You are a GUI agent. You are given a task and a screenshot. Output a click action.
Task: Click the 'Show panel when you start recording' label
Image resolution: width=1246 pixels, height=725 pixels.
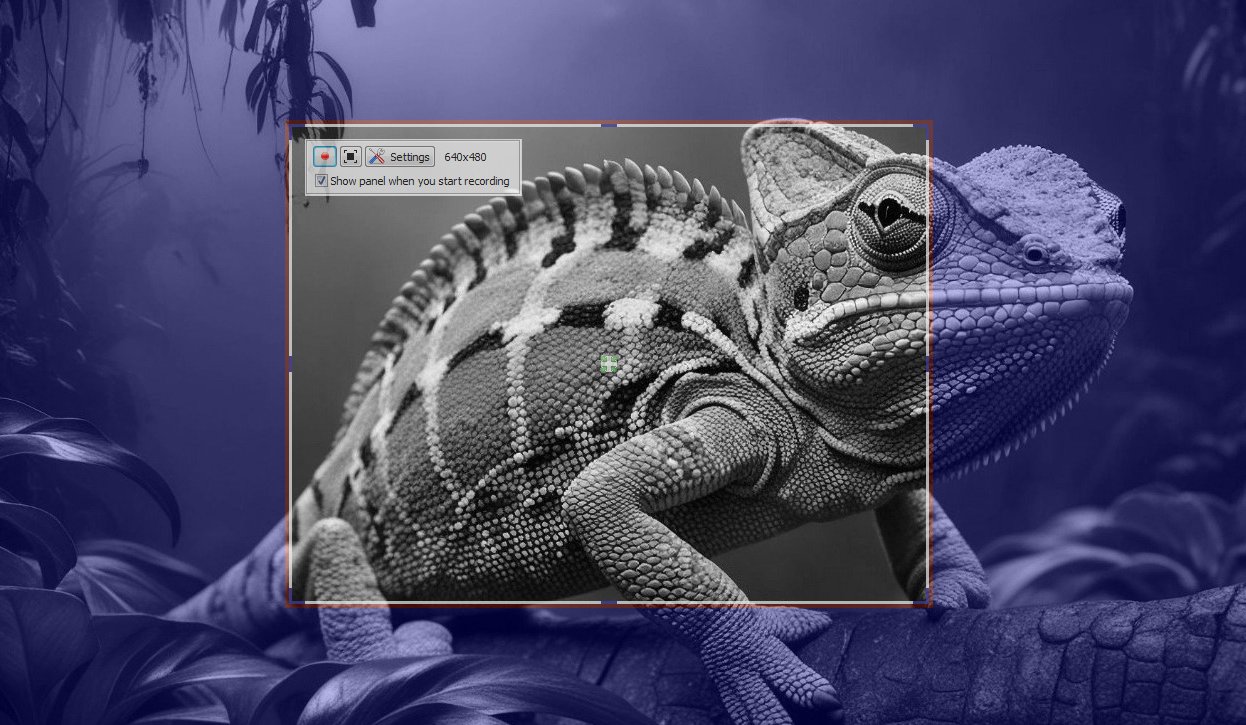(x=419, y=181)
